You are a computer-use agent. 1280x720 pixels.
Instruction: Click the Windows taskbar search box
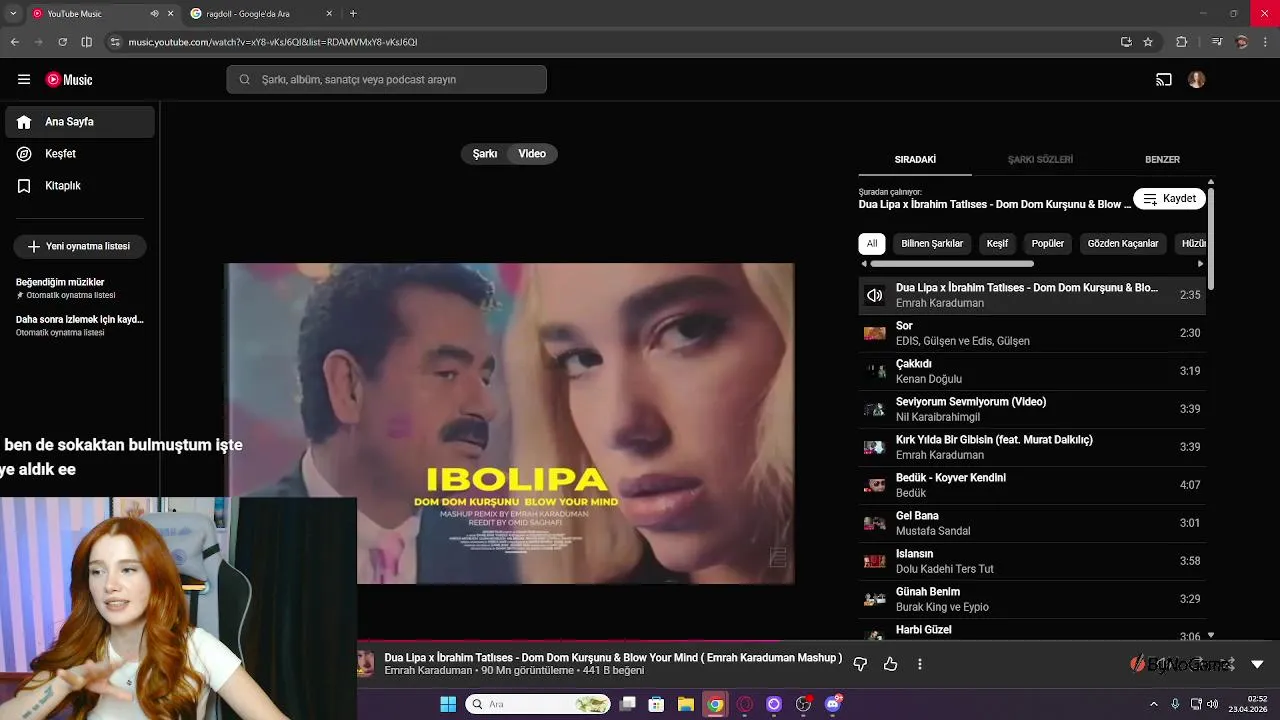(538, 704)
